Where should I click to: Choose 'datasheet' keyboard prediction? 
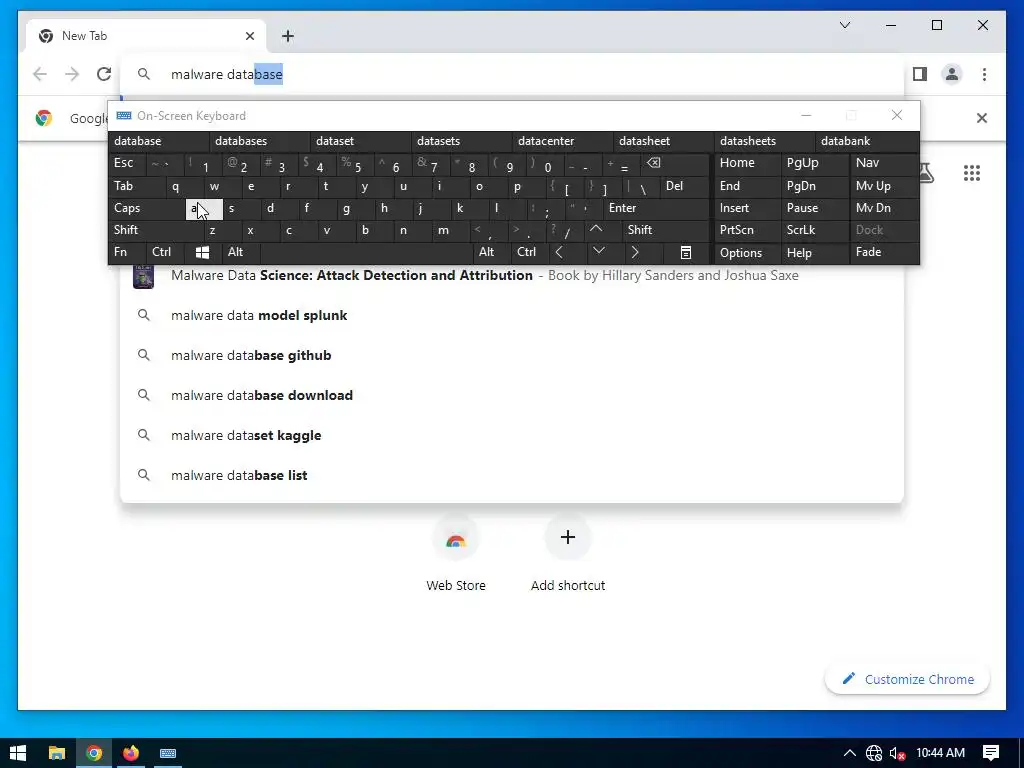664,141
